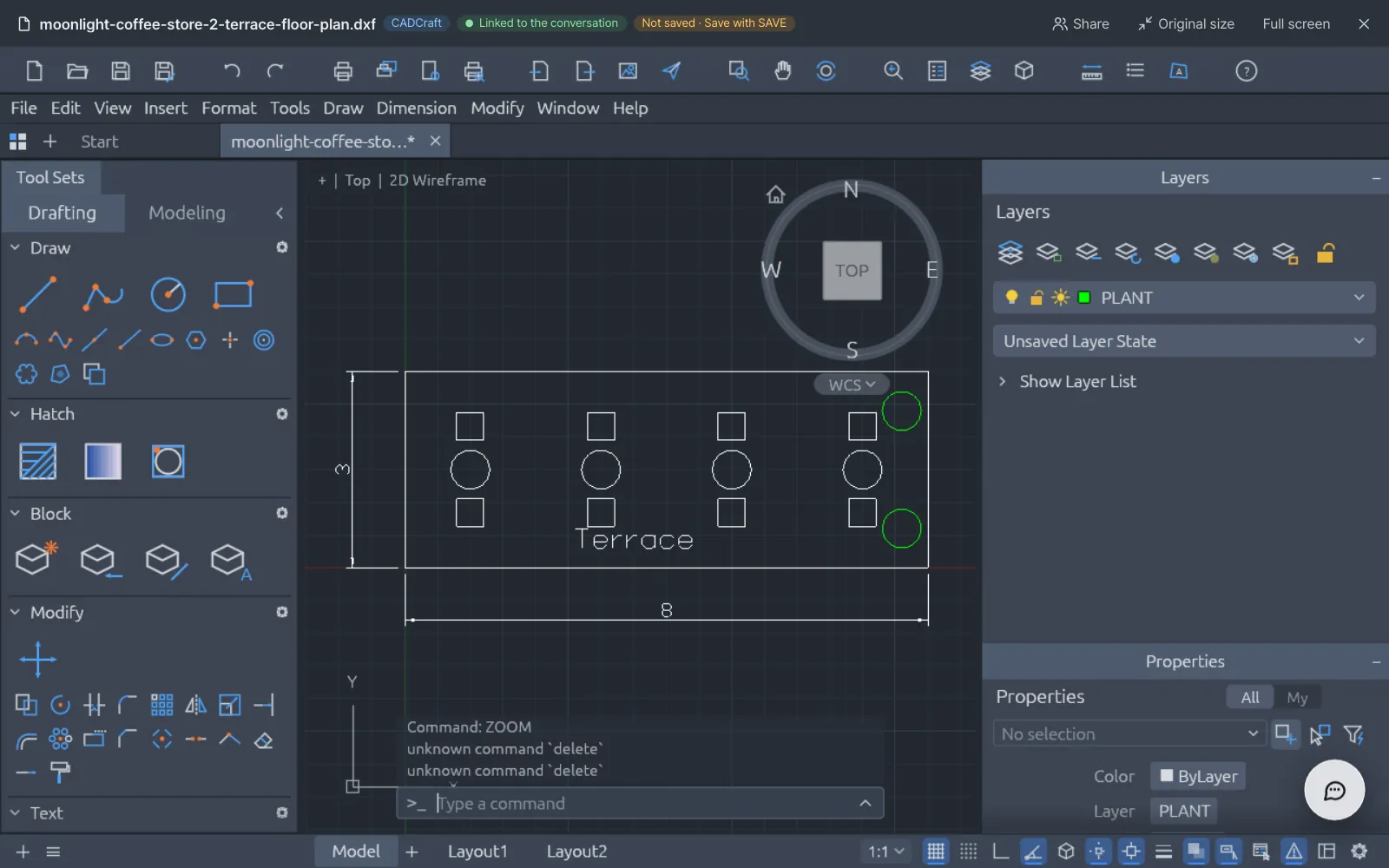Open the Modify menu

point(497,108)
